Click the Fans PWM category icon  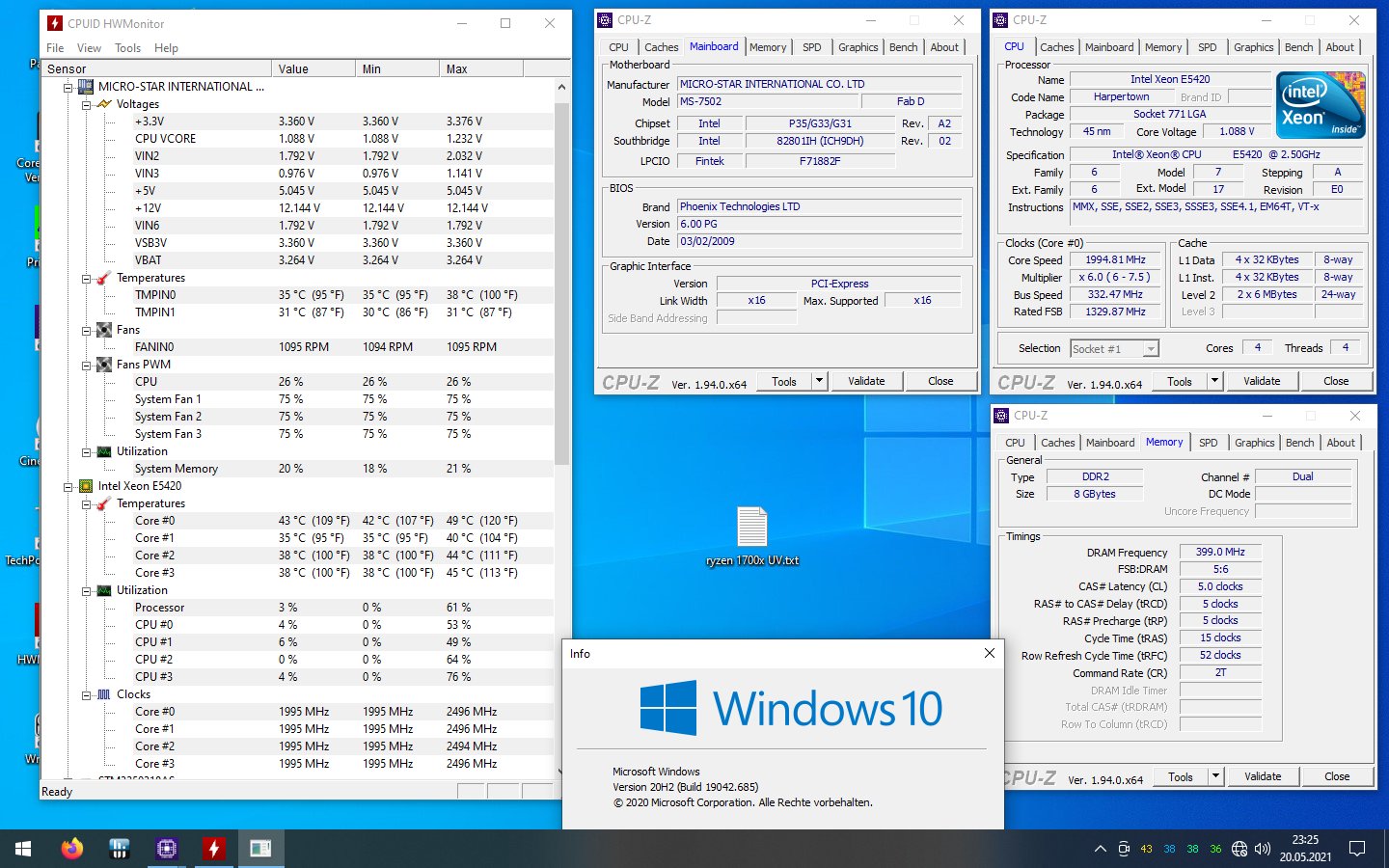coord(104,365)
